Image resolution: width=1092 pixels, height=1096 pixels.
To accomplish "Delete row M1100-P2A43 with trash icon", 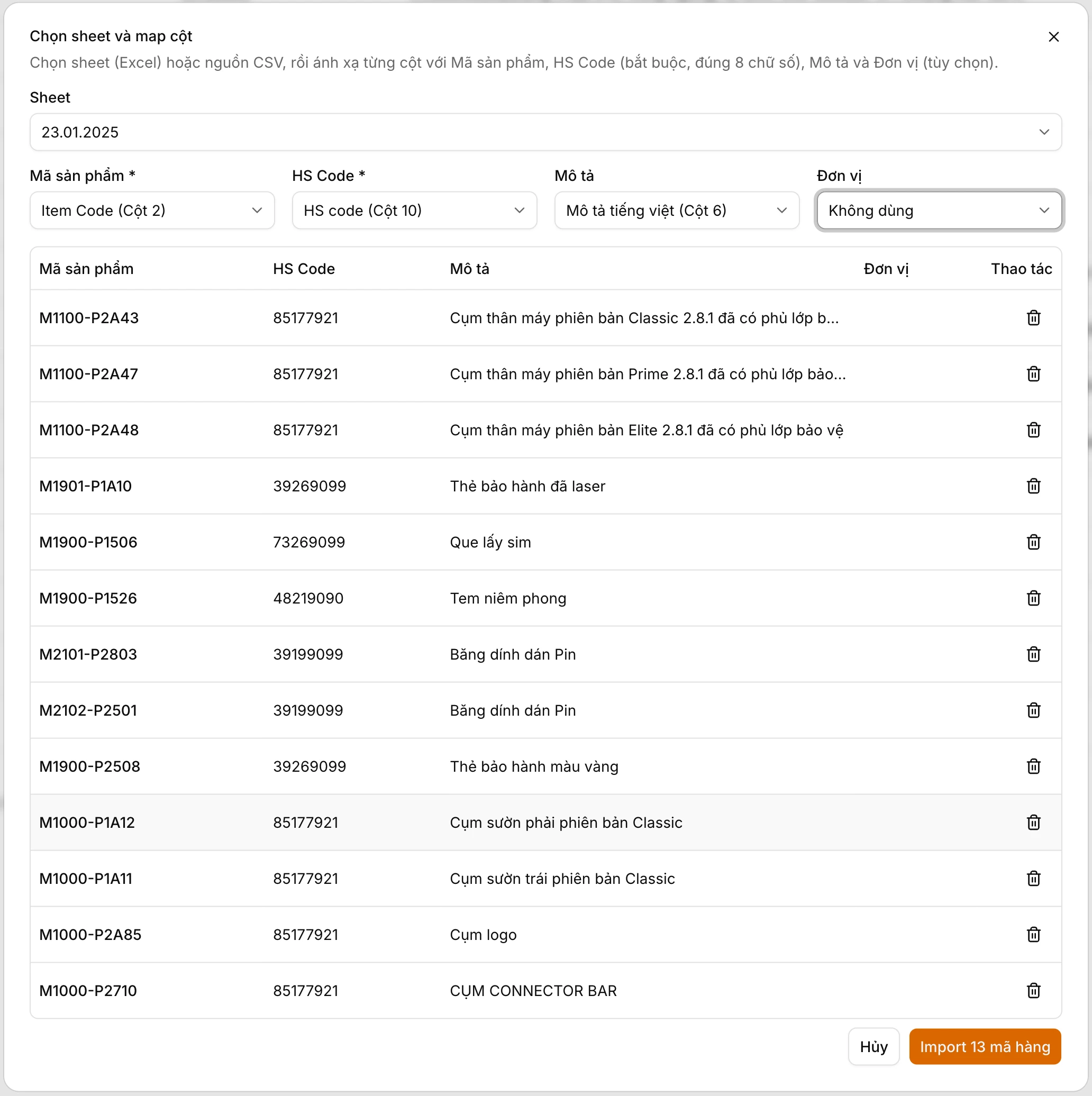I will [x=1033, y=318].
